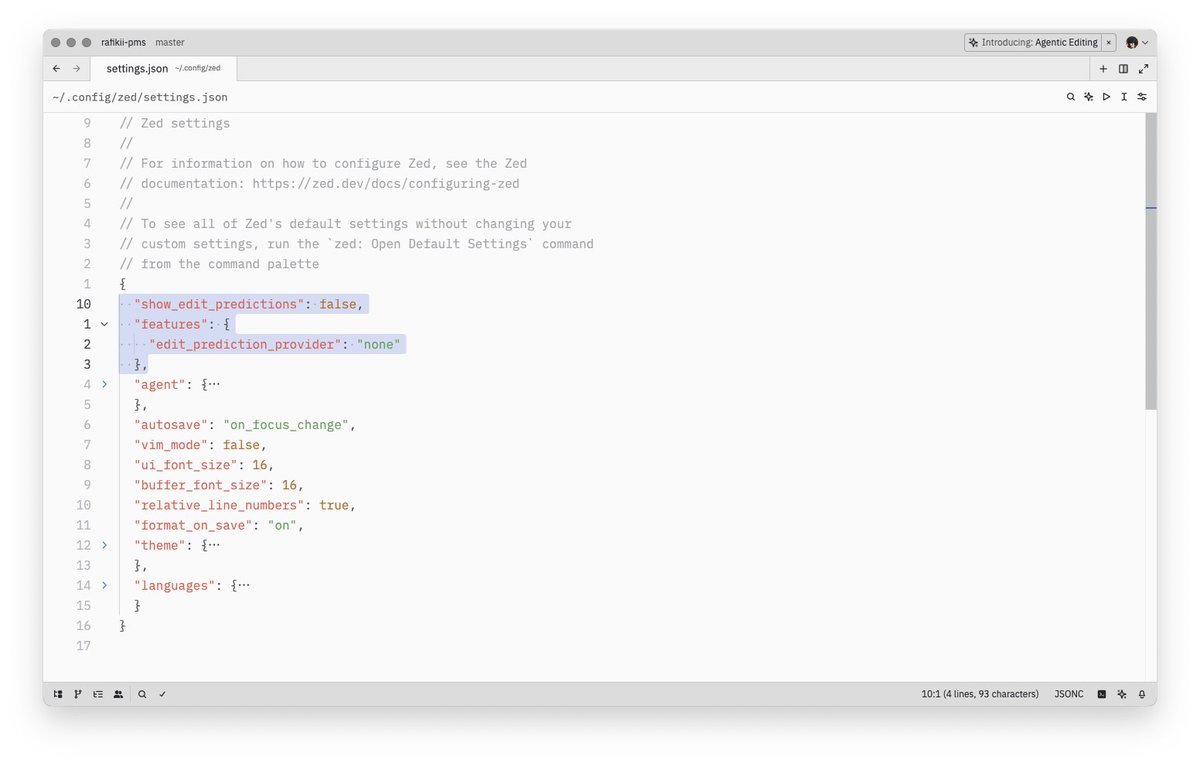
Task: Open editor controls sliders icon
Action: [1142, 97]
